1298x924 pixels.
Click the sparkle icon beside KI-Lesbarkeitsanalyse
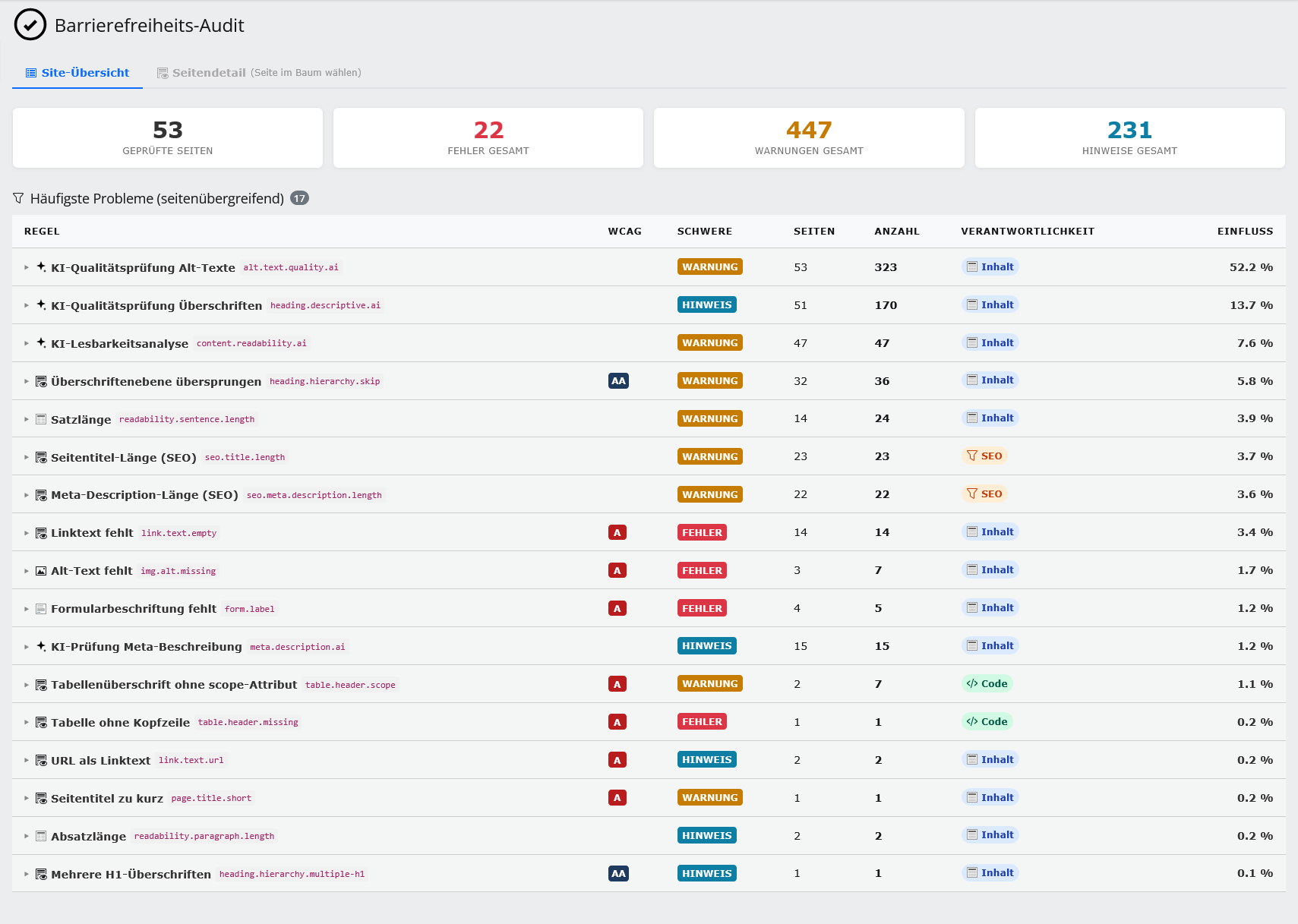pos(41,342)
